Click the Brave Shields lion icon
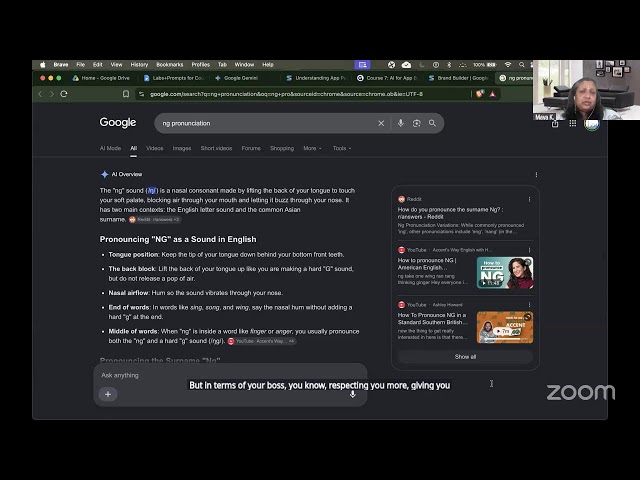The height and width of the screenshot is (480, 640). coord(480,94)
